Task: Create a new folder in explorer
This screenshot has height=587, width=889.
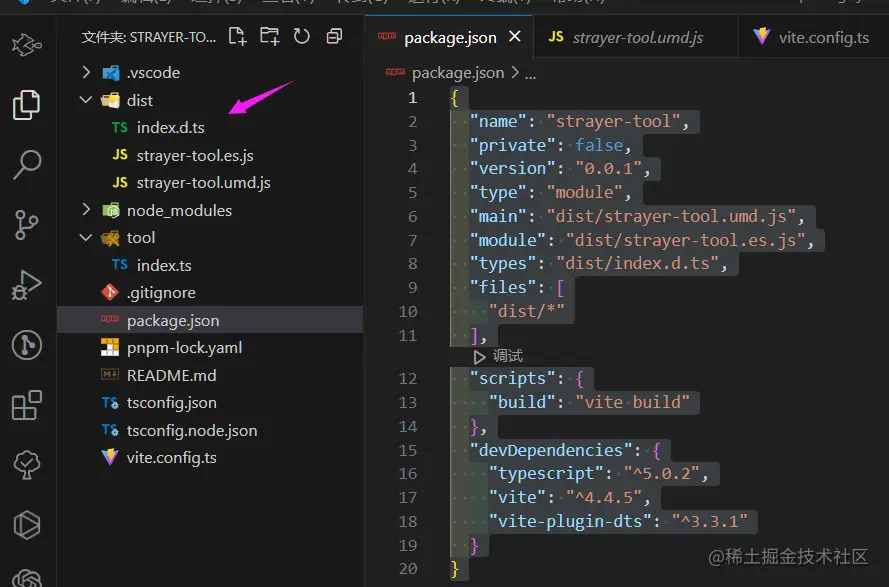Action: (x=270, y=37)
